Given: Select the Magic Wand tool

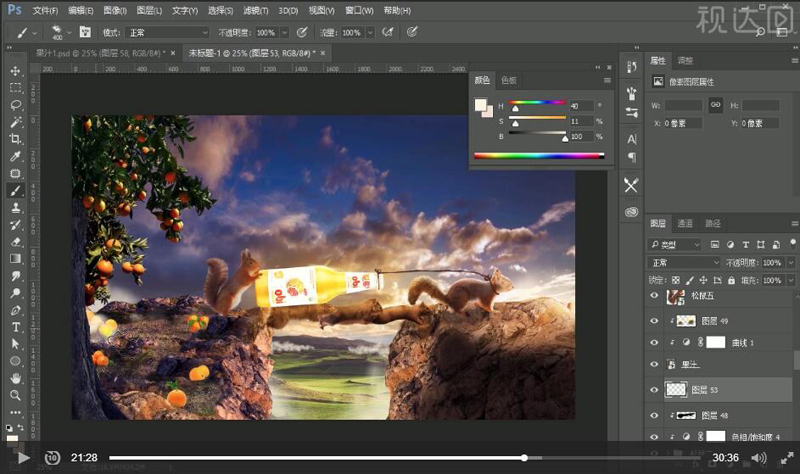Looking at the screenshot, I should [x=15, y=122].
